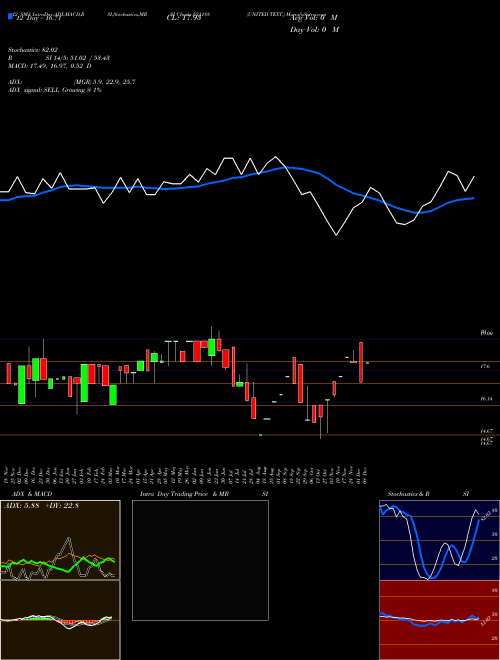
Task: Click the 'ADX: 5.88 +DY: 22.8' label
Action: pos(41,506)
